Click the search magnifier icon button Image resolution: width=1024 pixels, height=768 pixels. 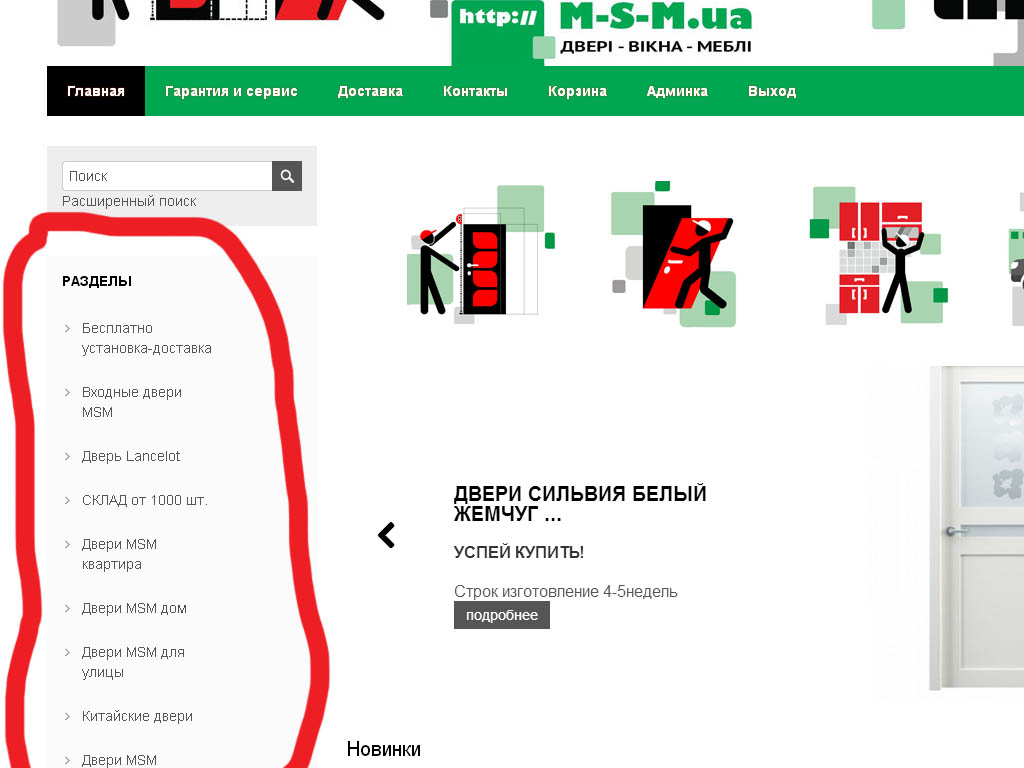[287, 176]
